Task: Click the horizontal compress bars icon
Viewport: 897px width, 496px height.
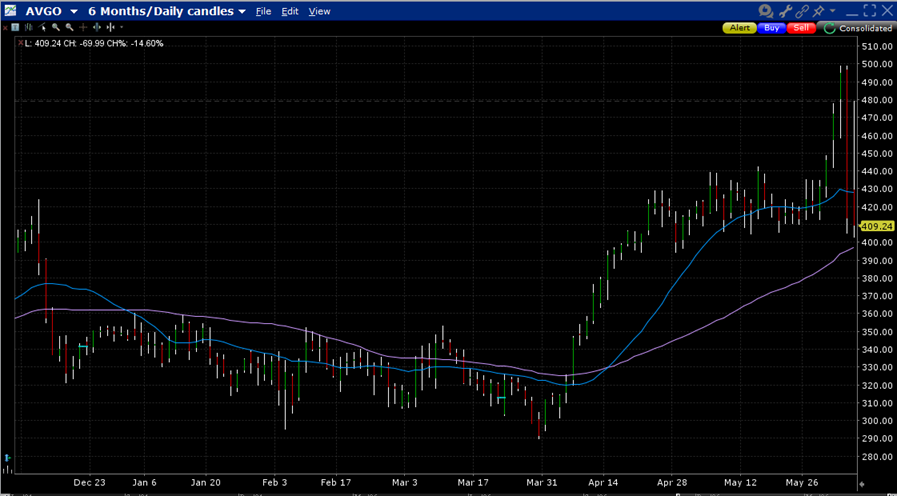Action: point(110,27)
